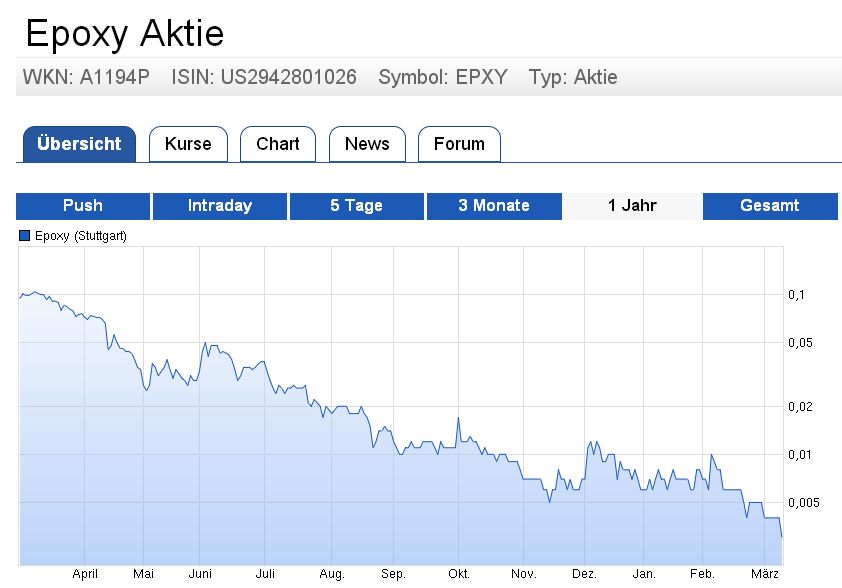This screenshot has width=842, height=588.
Task: Display the Gesamt chart range
Action: pyautogui.click(x=770, y=206)
